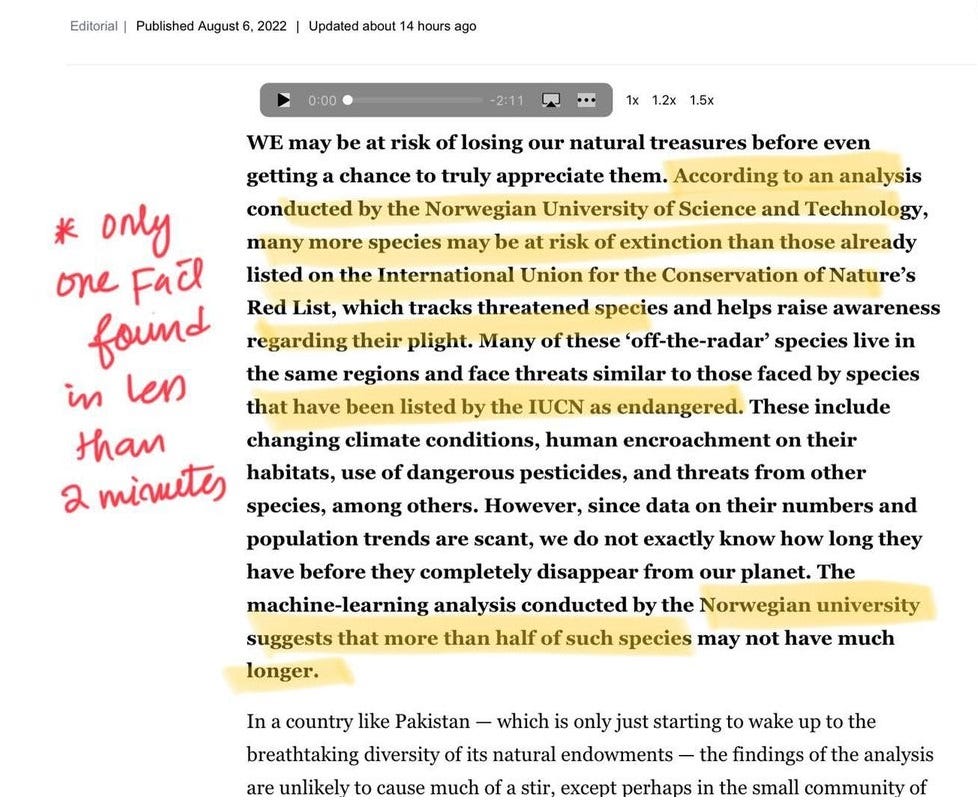
Task: Click the 'Published August 6, 2022' text
Action: point(211,26)
